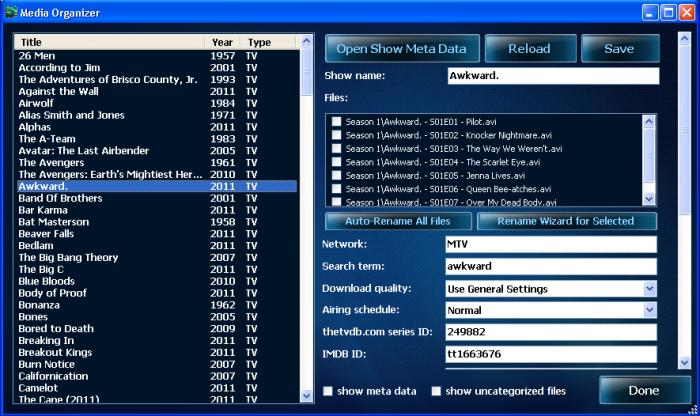
Task: Select According to Jim row
Action: pos(157,68)
